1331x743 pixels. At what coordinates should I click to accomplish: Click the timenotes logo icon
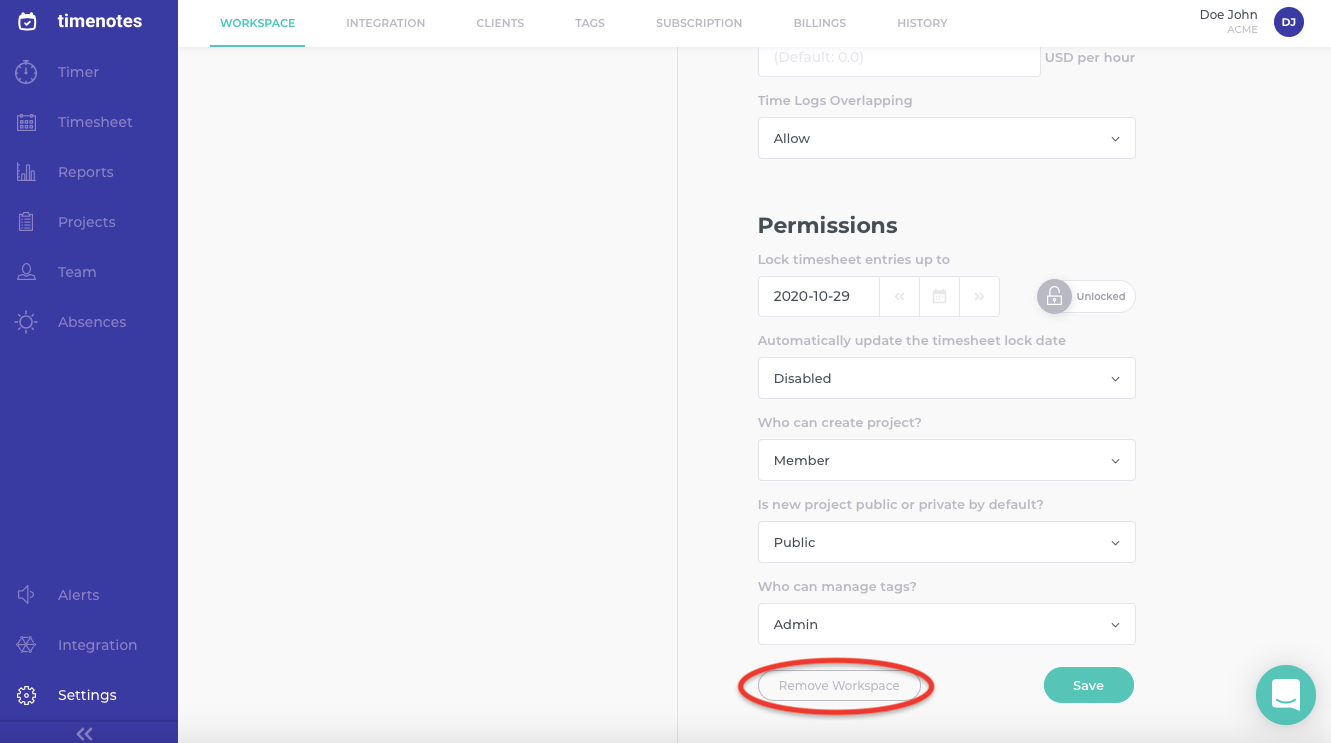(x=27, y=21)
